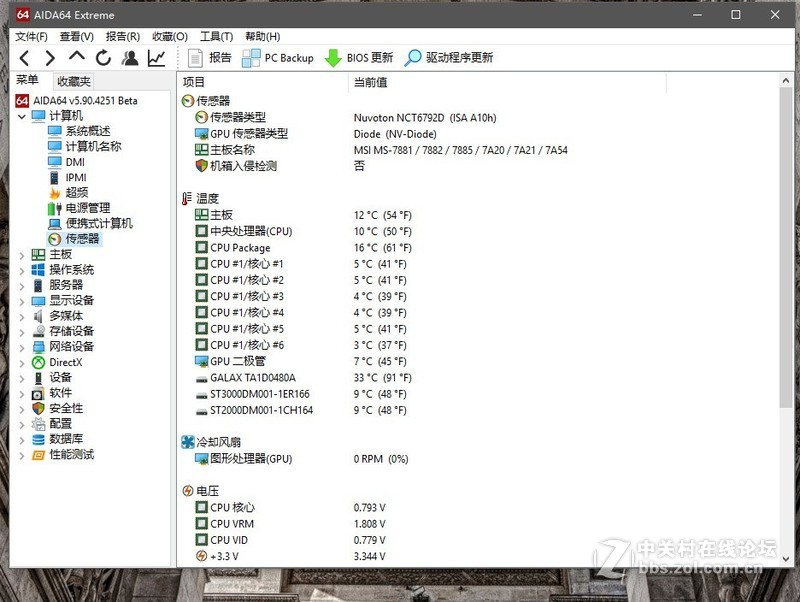
Task: Go up one level with the up arrow icon
Action: (77, 56)
